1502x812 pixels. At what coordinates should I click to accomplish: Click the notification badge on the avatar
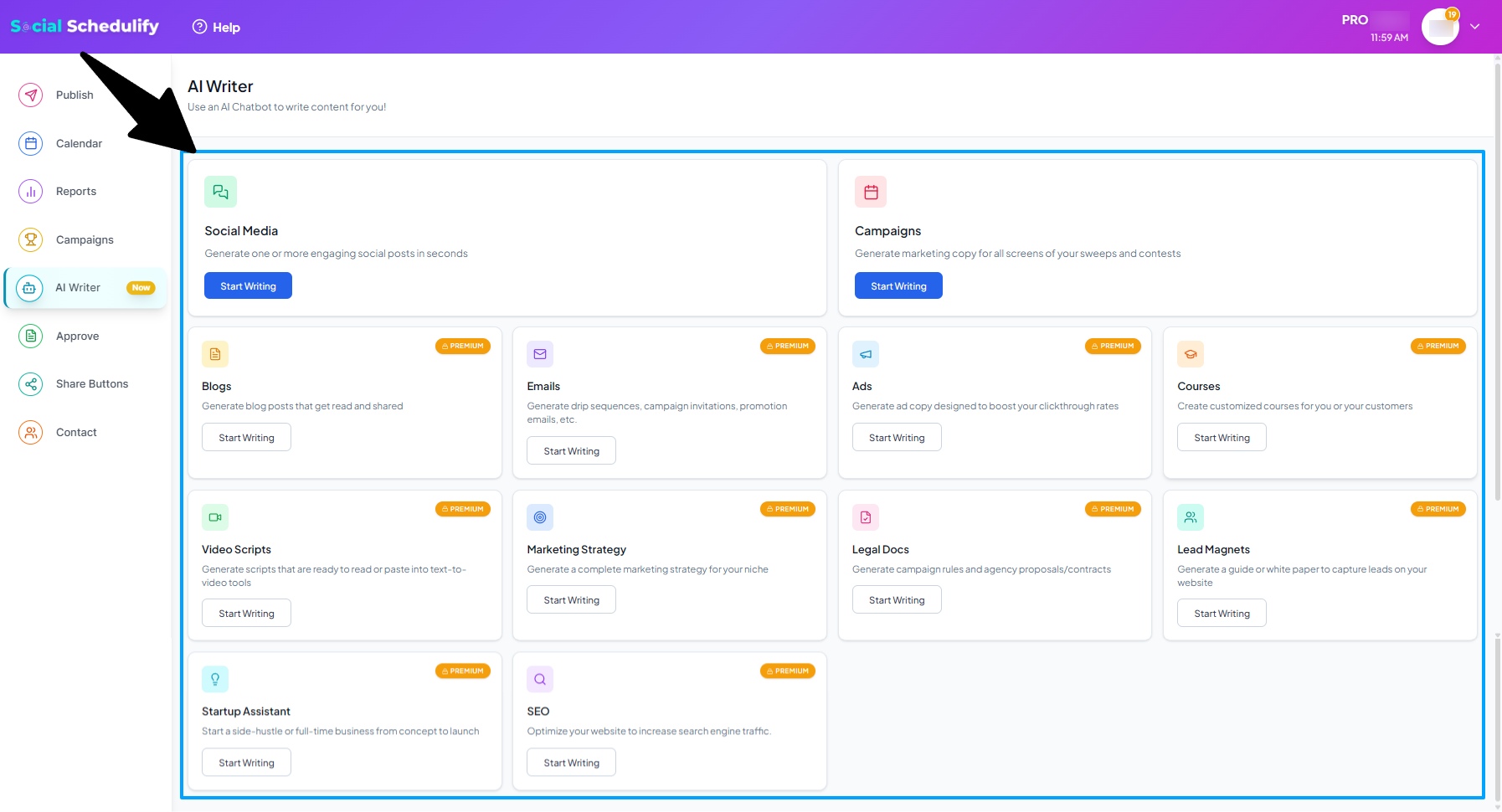pos(1453,13)
